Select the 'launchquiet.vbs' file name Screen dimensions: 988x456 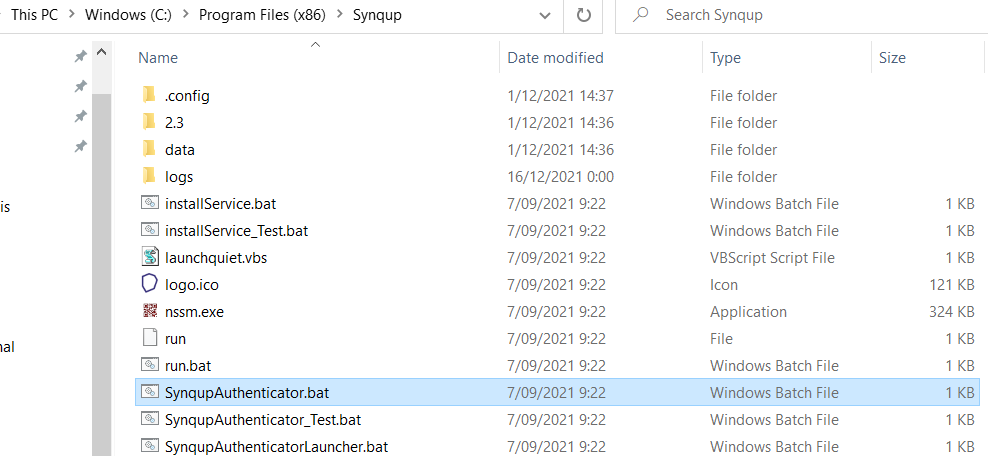pos(216,258)
